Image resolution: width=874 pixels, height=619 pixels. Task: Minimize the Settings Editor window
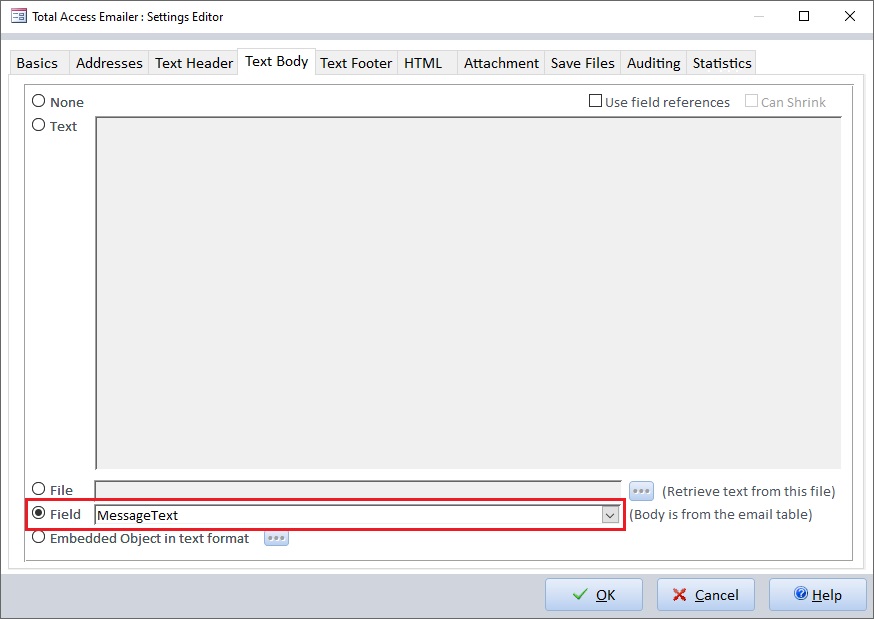[759, 16]
